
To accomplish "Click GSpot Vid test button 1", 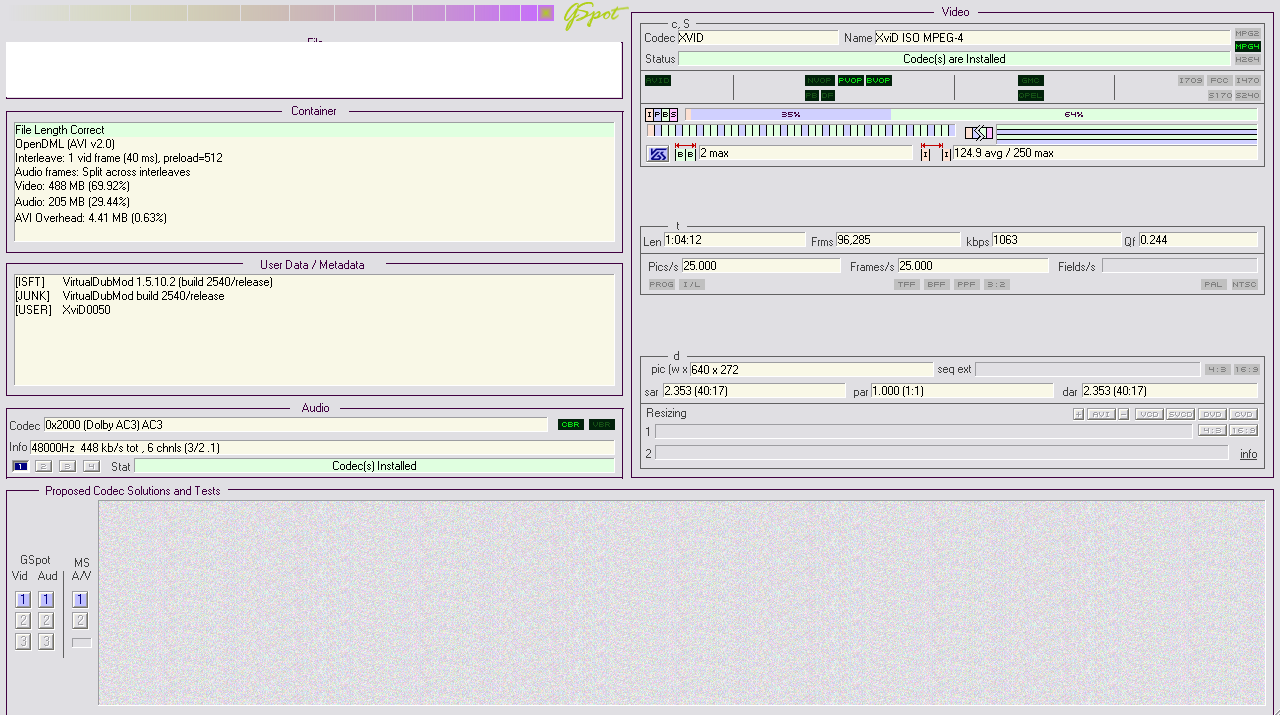I will (23, 600).
